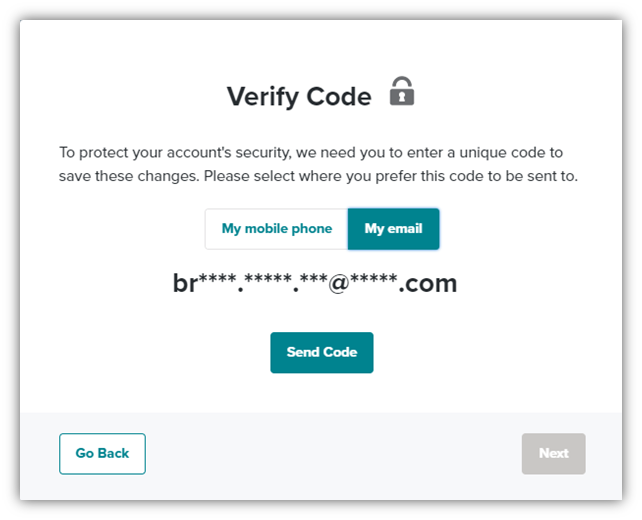
Task: Click the masked email address text
Action: [315, 283]
